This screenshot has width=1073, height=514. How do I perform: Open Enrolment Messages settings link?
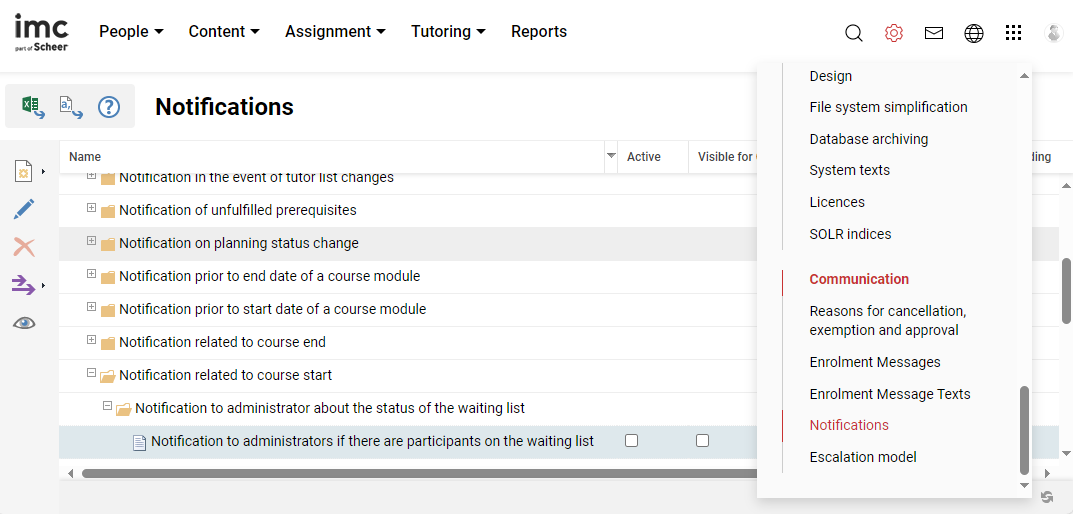[874, 362]
